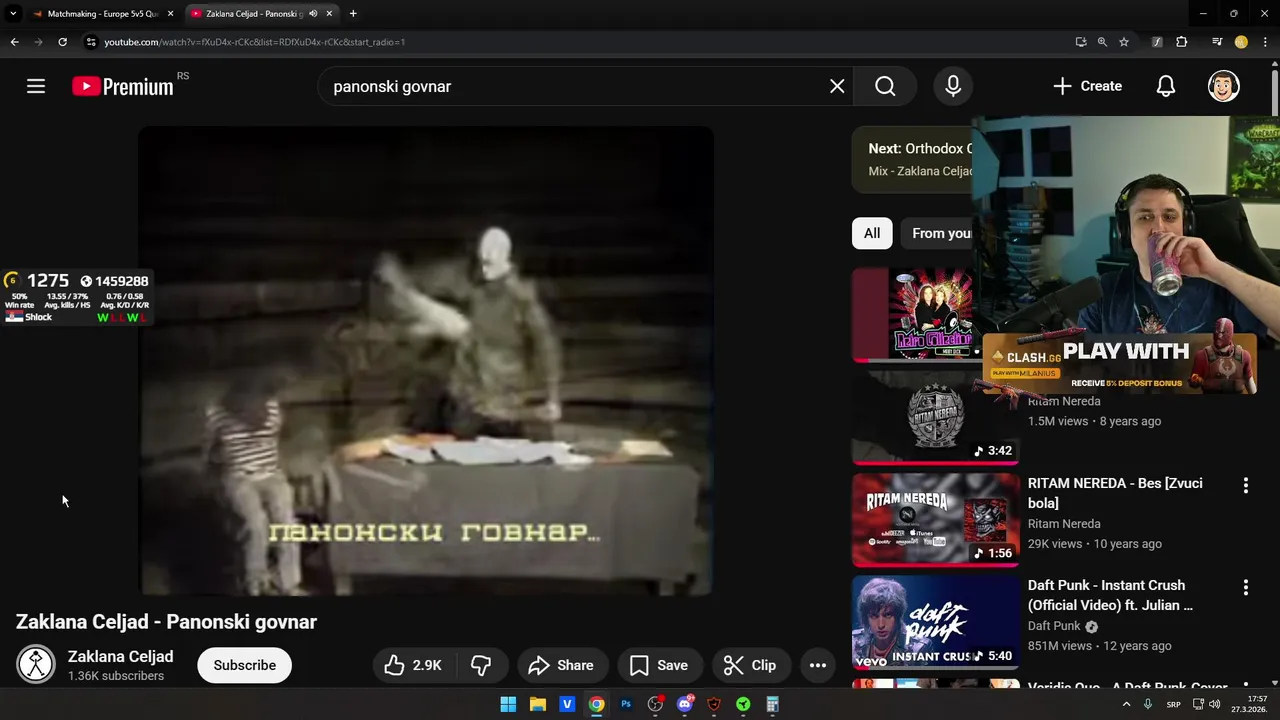Open Ritam Nereda 3:42 video thumbnail
This screenshot has height=720, width=1280.
click(x=935, y=417)
